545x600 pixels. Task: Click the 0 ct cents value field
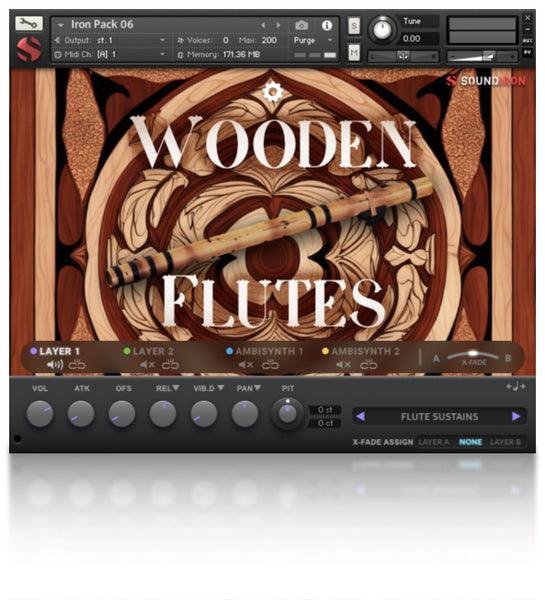(325, 423)
